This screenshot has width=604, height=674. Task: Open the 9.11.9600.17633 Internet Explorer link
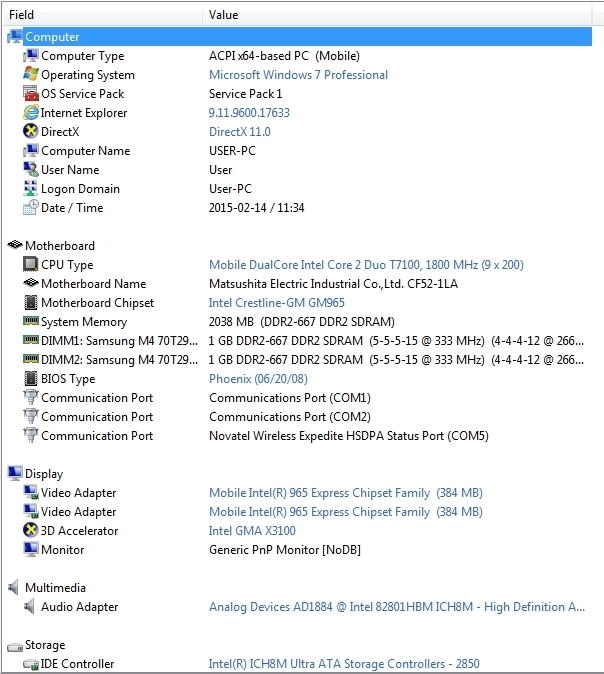(x=249, y=113)
